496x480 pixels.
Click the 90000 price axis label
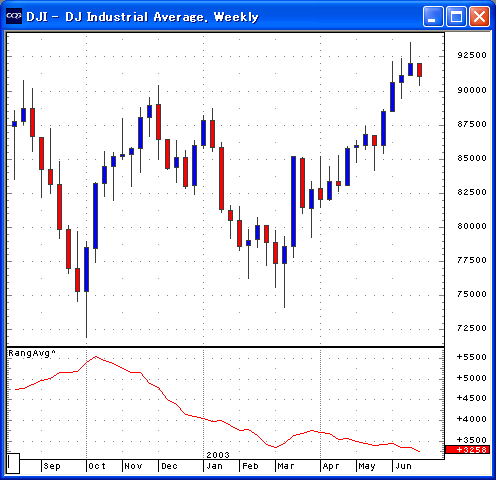click(x=472, y=90)
